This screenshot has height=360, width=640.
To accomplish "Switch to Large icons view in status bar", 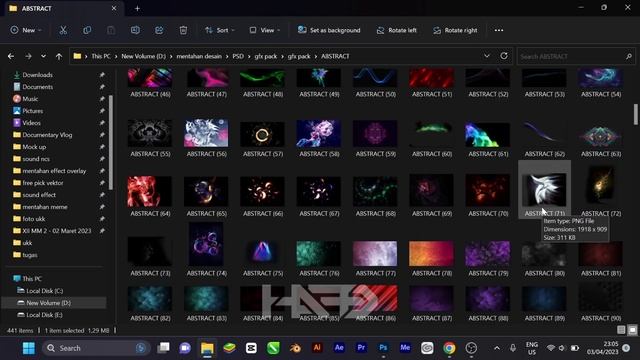I will pyautogui.click(x=632, y=330).
